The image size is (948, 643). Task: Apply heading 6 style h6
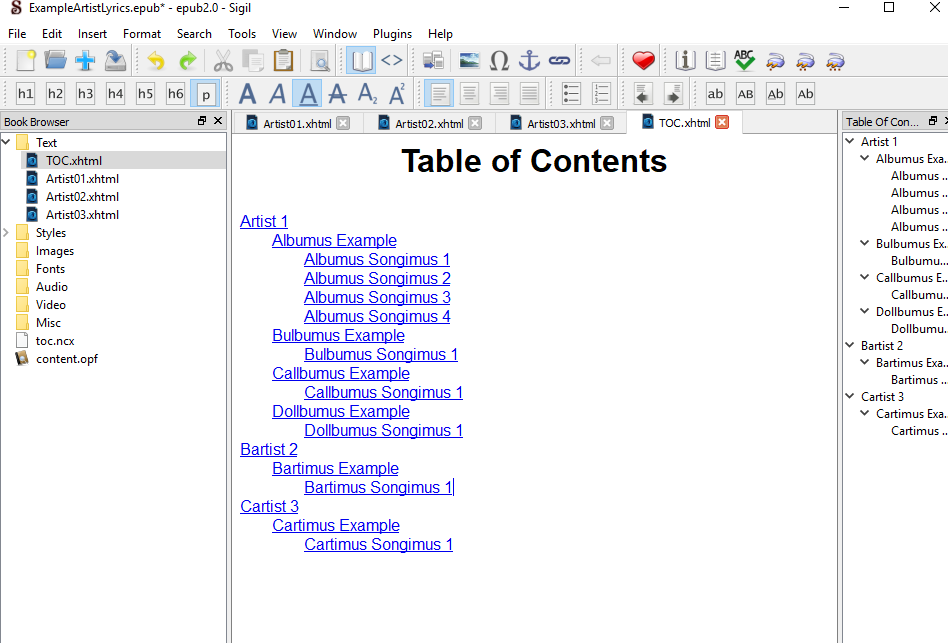pos(175,94)
